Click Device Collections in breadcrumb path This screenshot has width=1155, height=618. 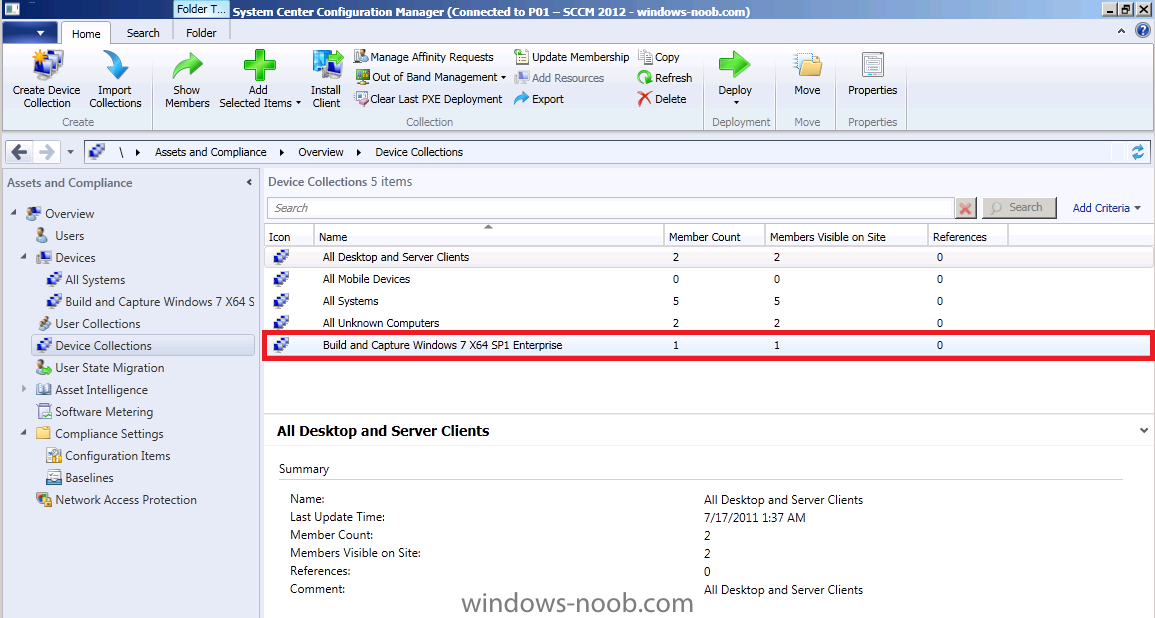419,152
